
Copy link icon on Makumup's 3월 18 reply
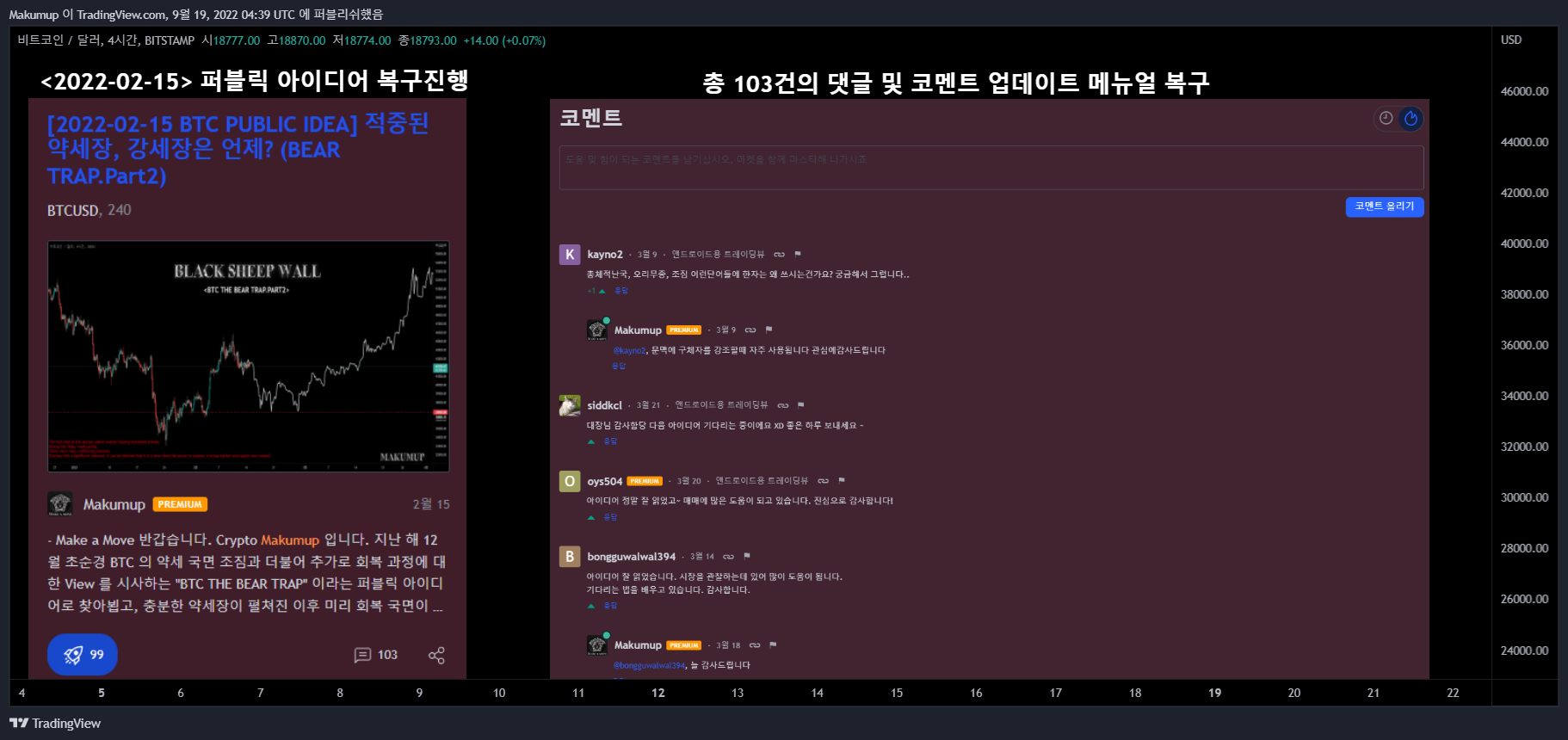click(x=755, y=645)
